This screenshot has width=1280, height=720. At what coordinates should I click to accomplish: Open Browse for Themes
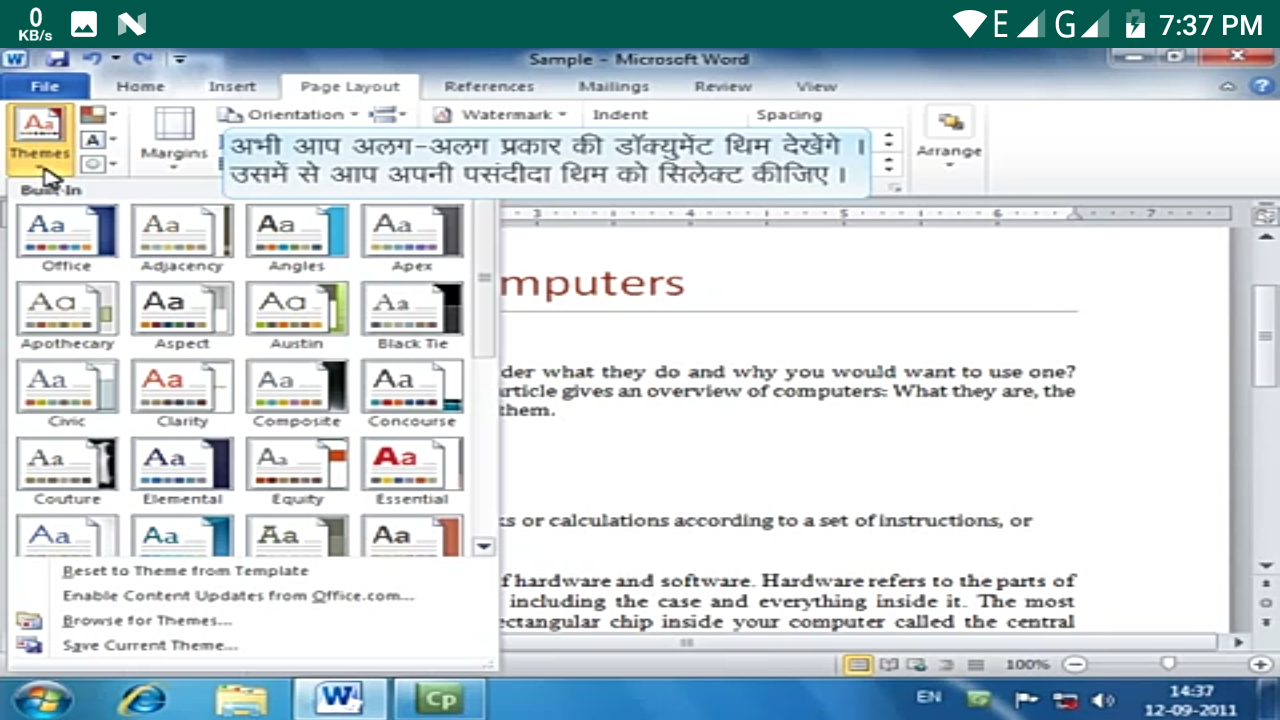point(147,620)
